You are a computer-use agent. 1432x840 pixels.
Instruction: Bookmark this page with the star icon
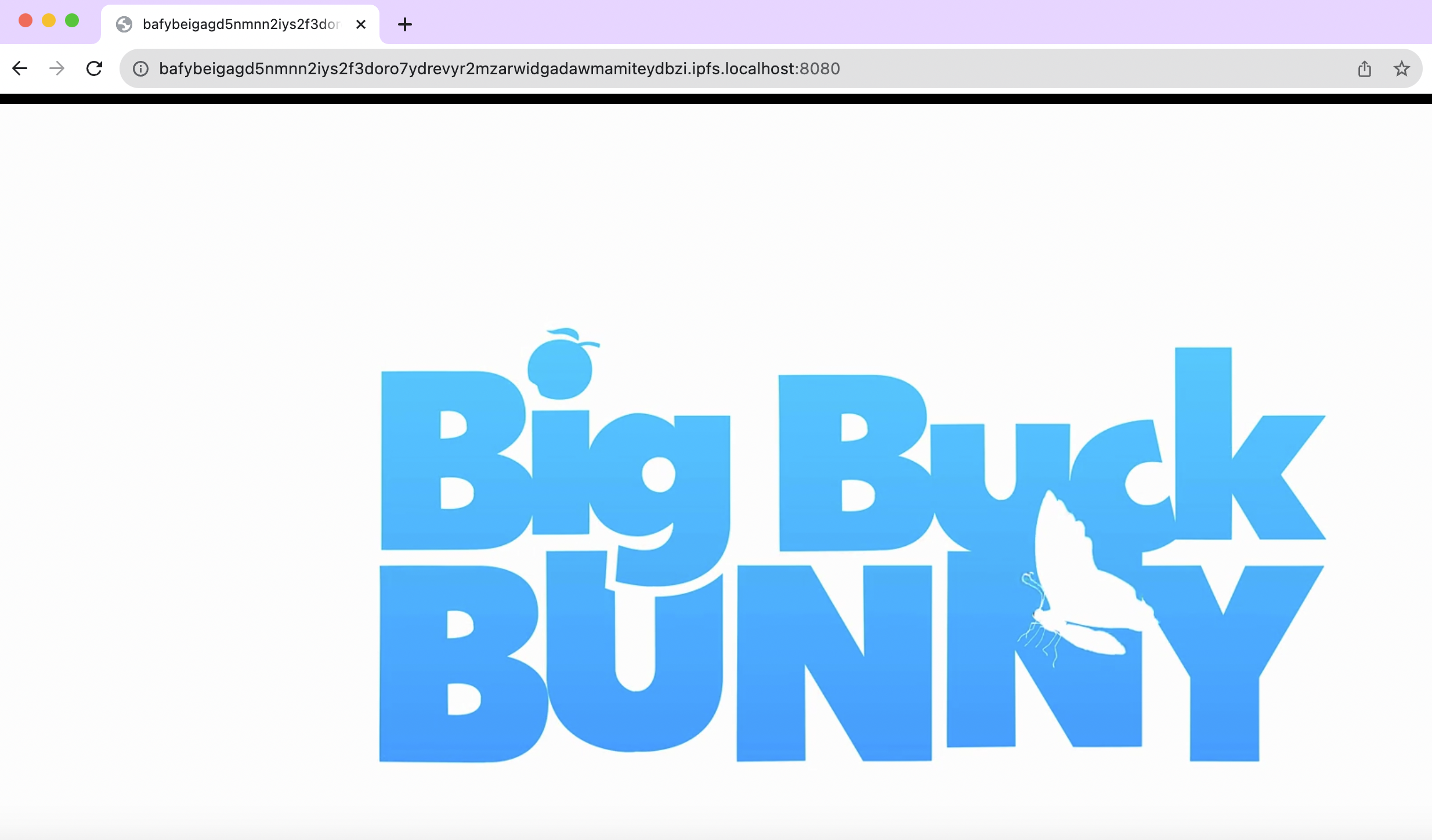point(1402,69)
